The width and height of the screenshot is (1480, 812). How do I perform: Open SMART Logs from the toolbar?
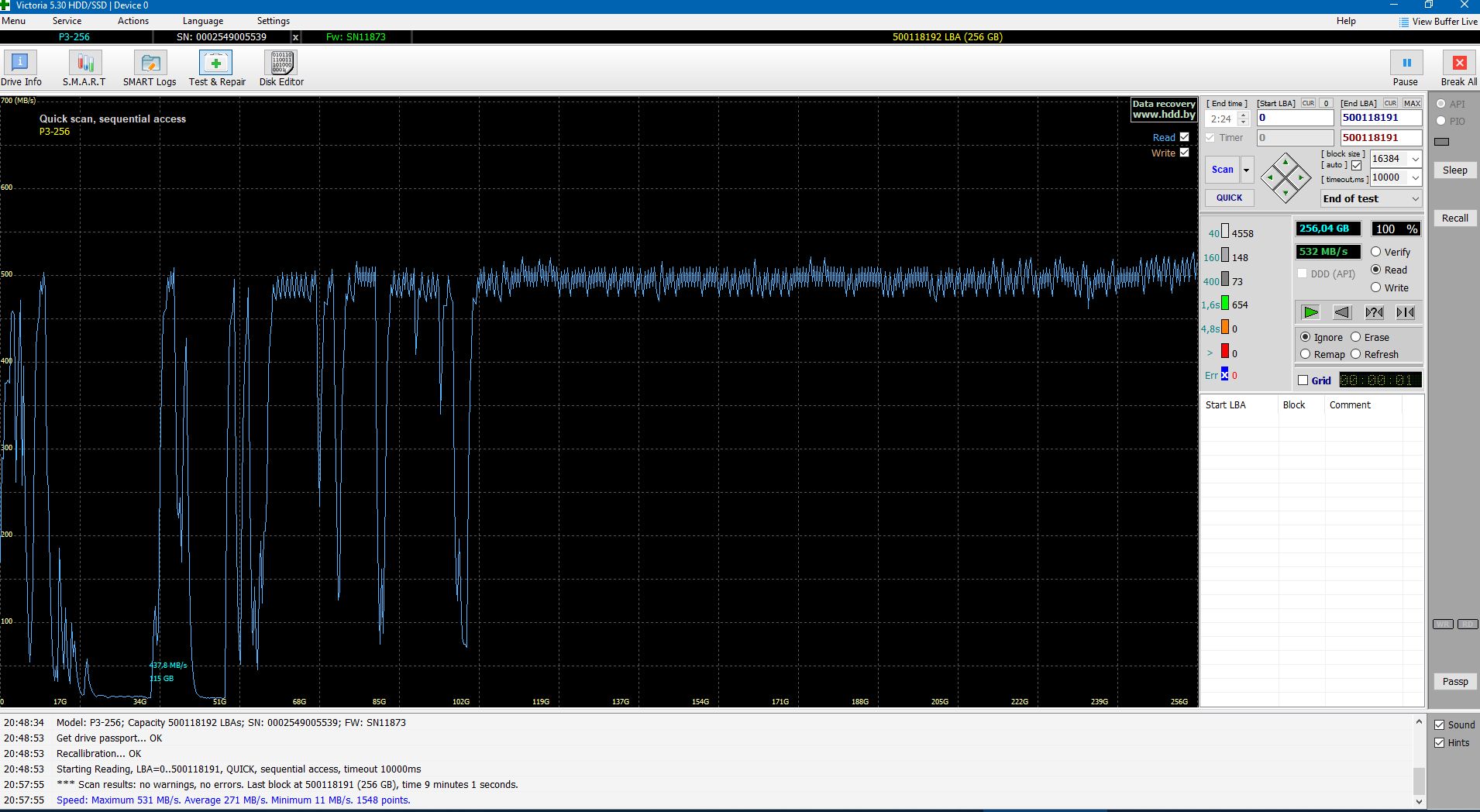150,68
